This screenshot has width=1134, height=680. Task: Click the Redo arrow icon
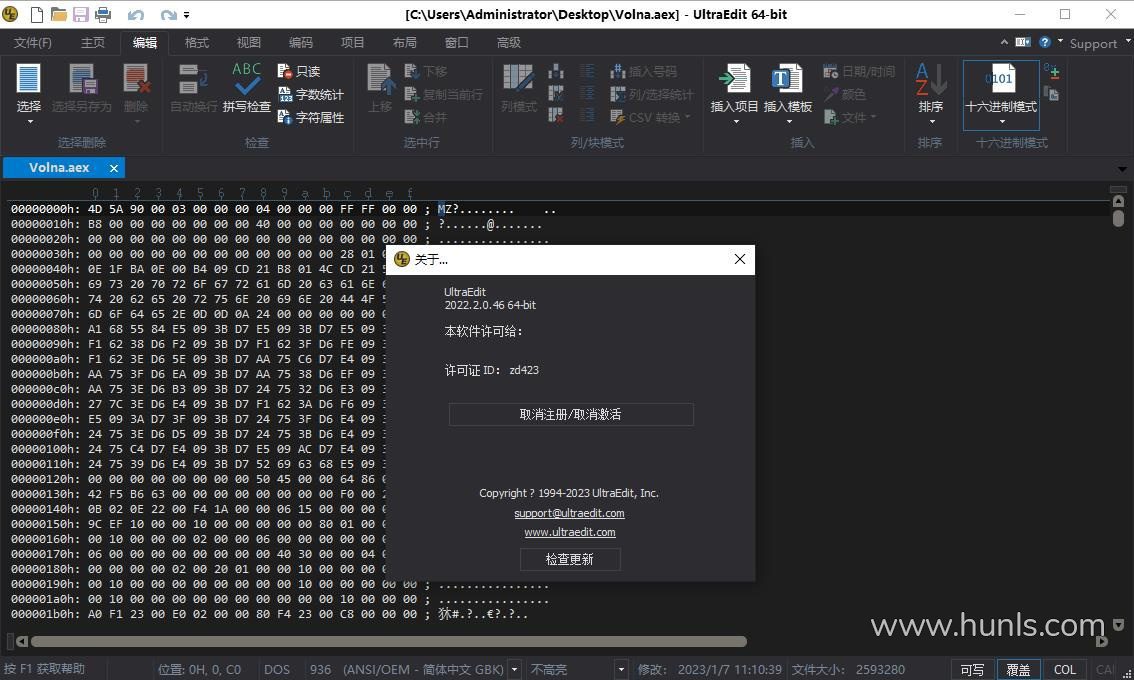pos(168,14)
